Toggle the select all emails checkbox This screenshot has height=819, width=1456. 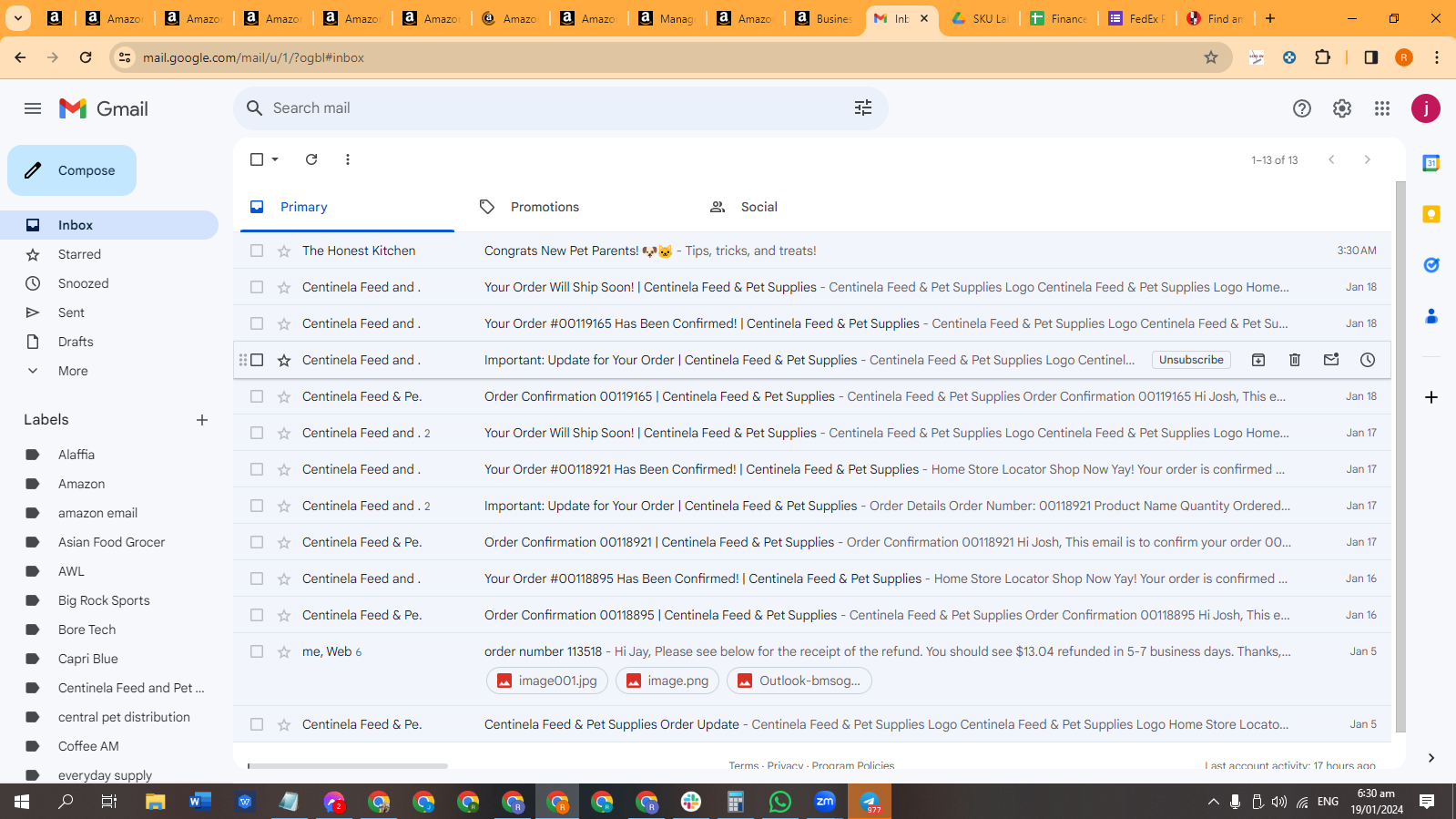(x=257, y=159)
